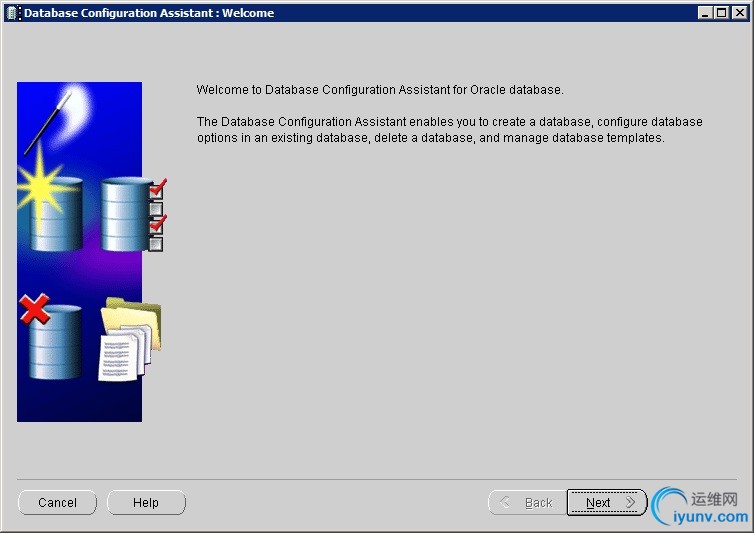Click the Next button

(x=607, y=502)
